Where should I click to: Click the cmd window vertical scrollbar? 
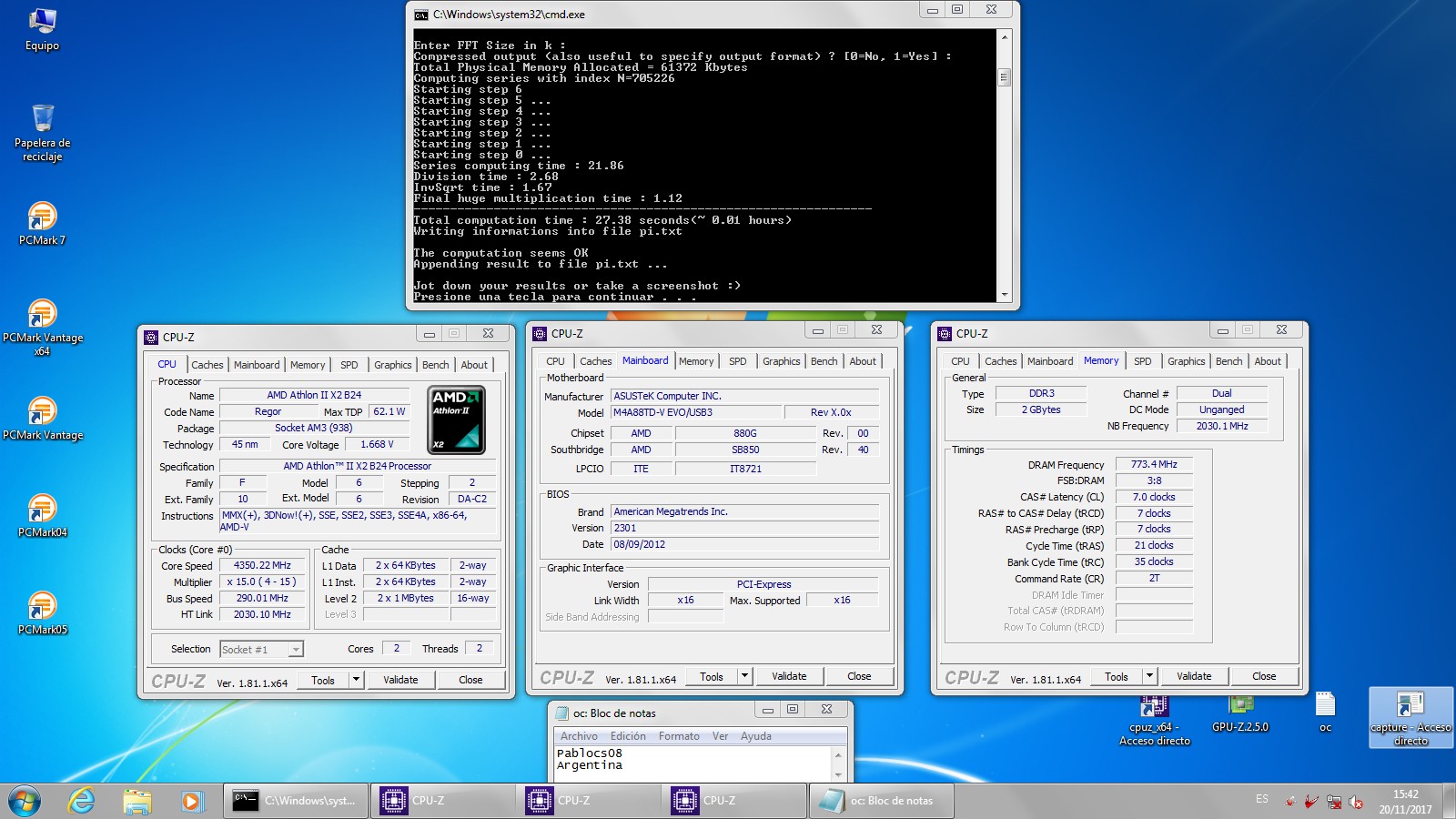coord(1005,166)
